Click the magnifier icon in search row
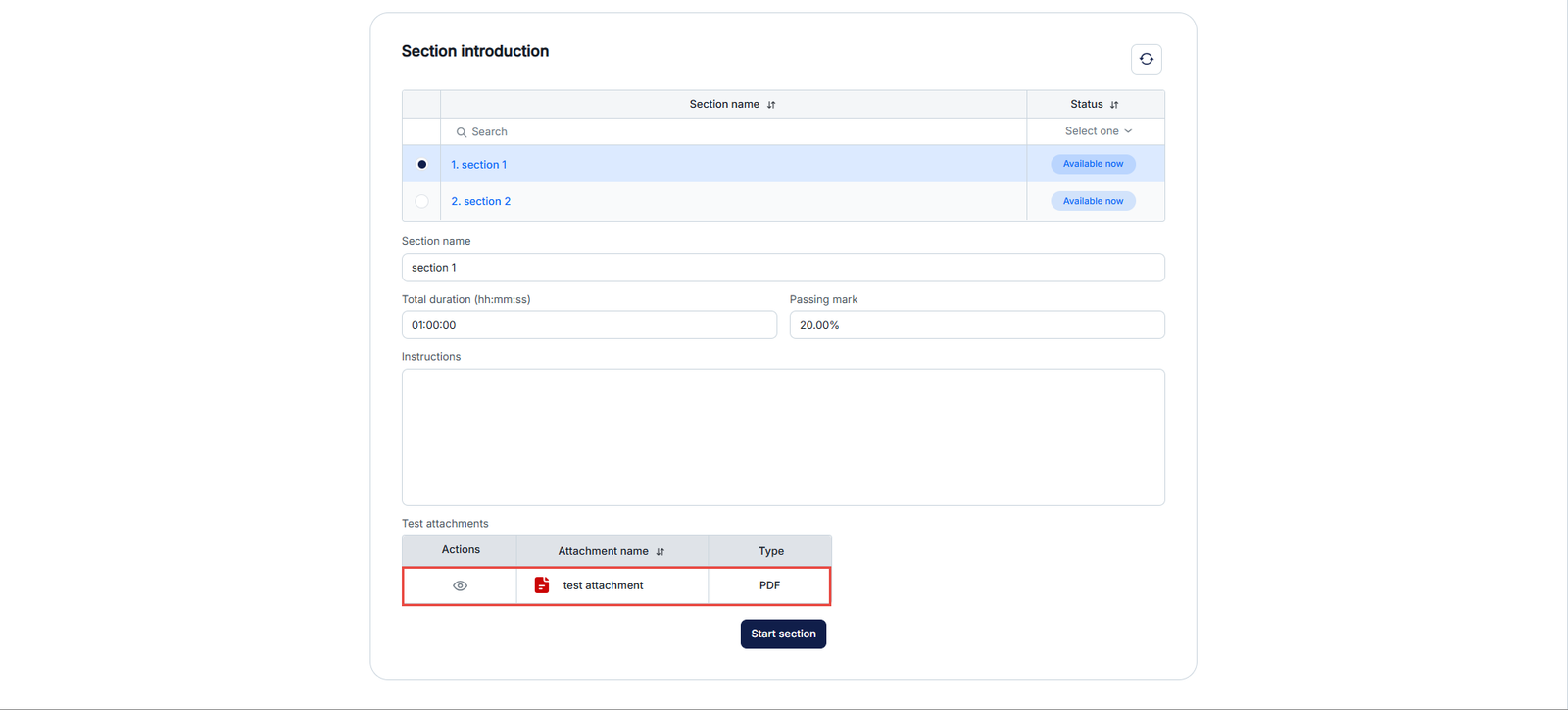Viewport: 1568px width, 710px height. point(461,132)
